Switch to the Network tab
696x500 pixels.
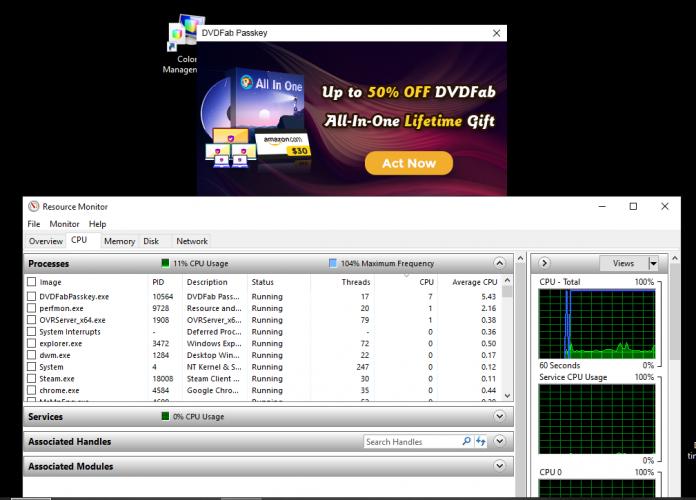pos(192,241)
